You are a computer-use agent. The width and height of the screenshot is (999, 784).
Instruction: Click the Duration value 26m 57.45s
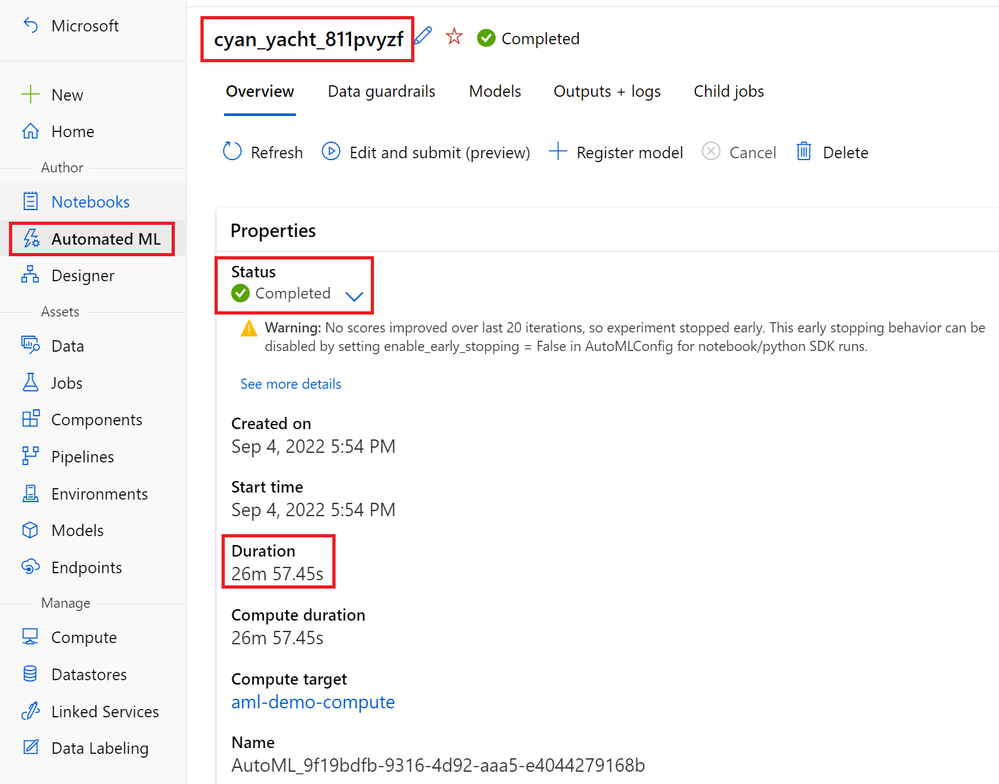tap(277, 574)
